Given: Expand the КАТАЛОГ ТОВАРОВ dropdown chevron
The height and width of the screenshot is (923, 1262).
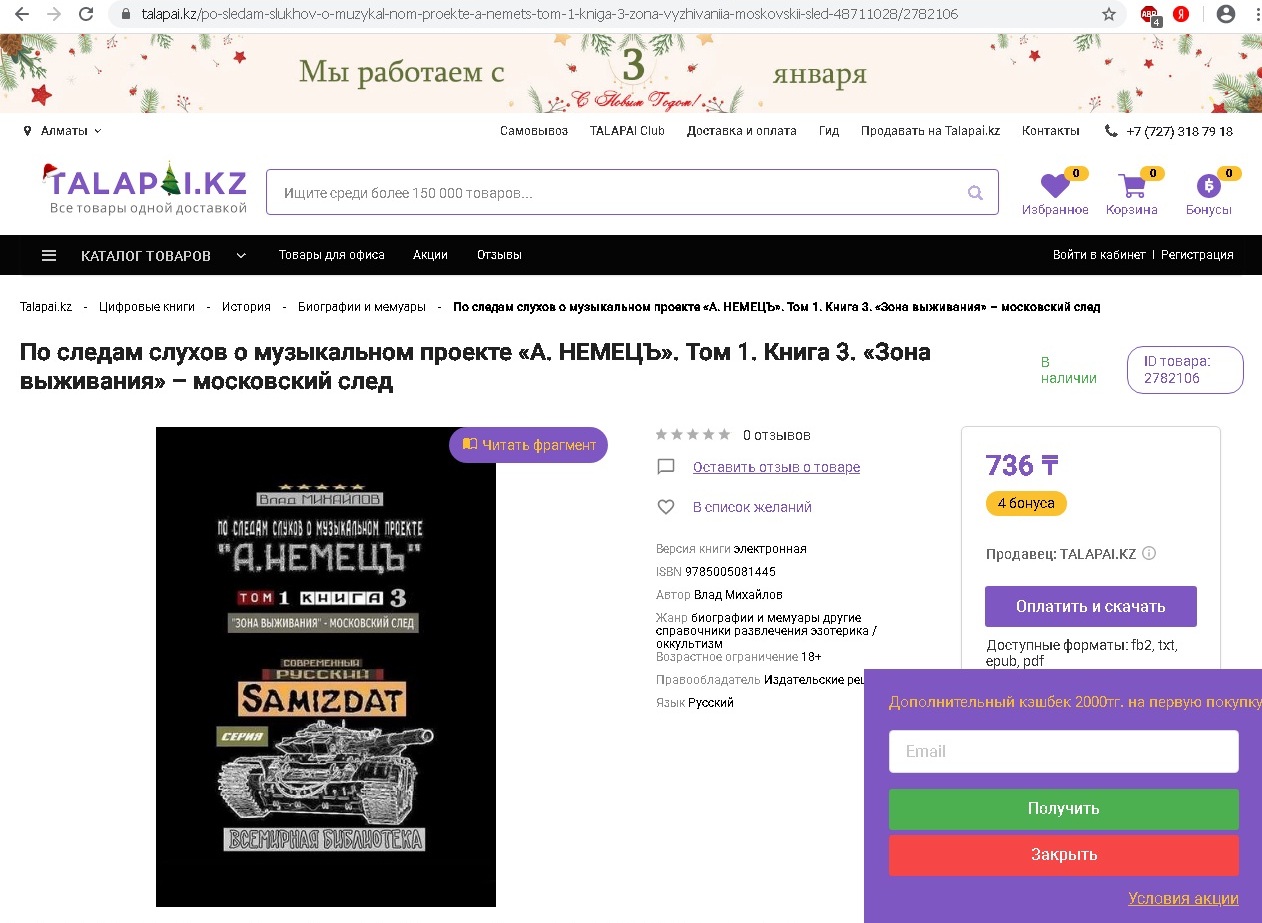Looking at the screenshot, I should pyautogui.click(x=241, y=256).
